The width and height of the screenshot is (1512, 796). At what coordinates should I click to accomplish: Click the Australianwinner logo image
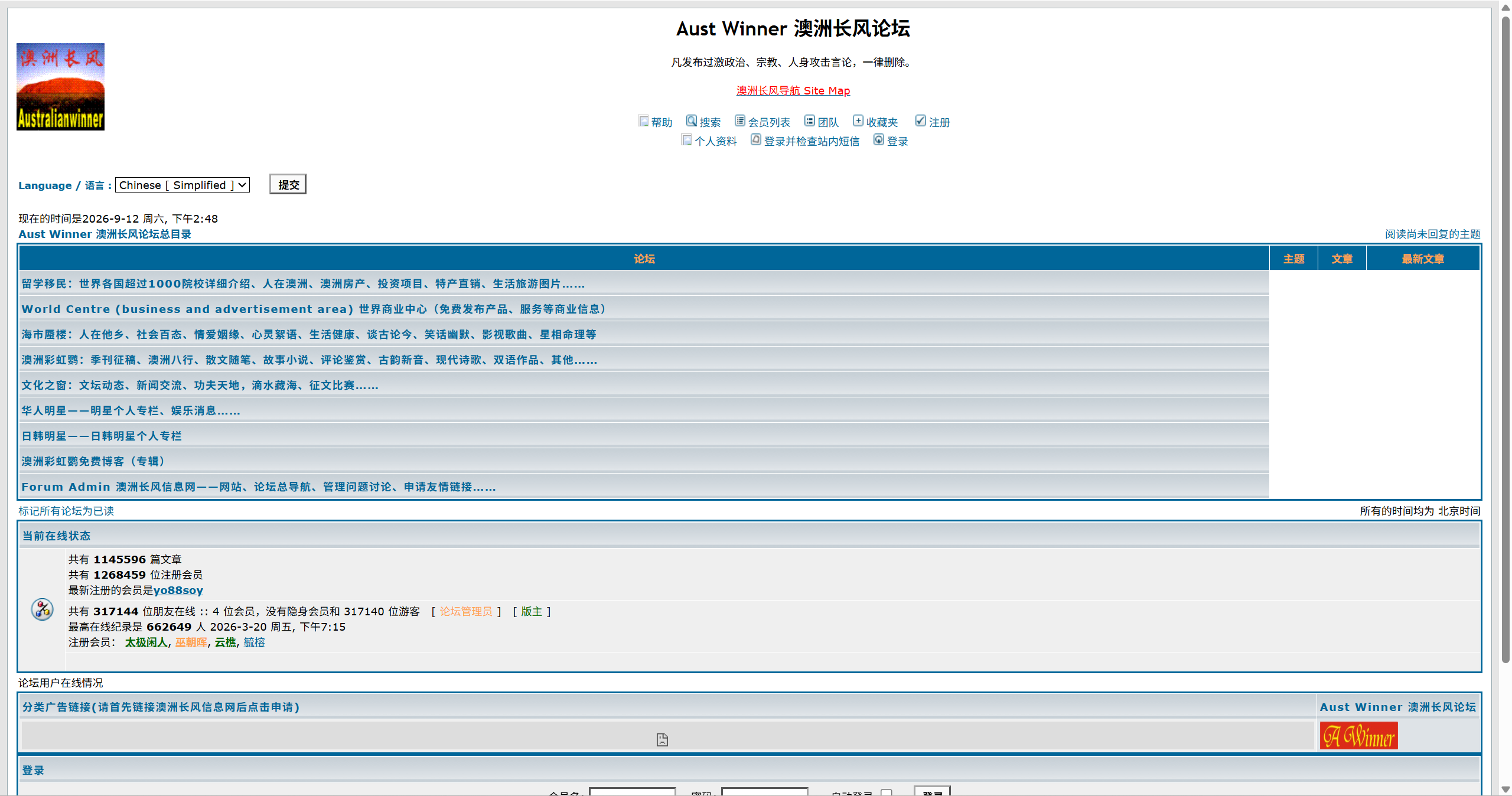point(60,87)
